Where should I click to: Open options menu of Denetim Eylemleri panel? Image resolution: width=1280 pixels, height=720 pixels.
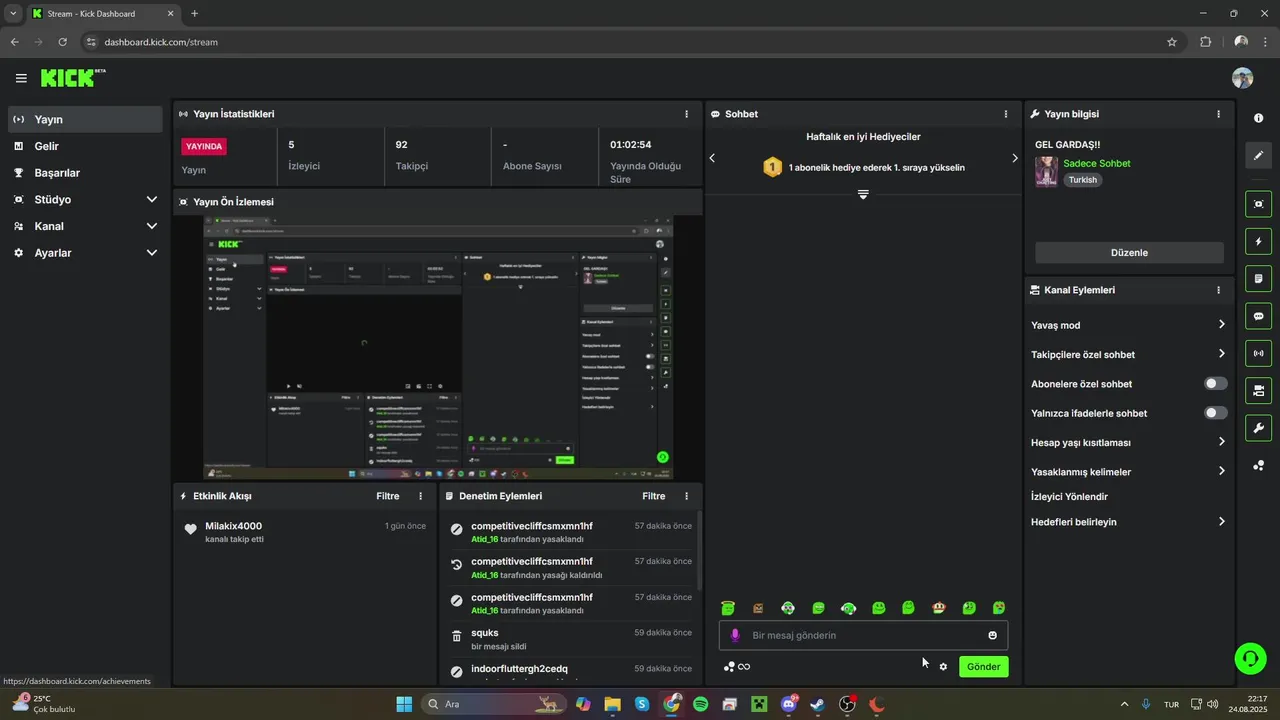[x=686, y=496]
